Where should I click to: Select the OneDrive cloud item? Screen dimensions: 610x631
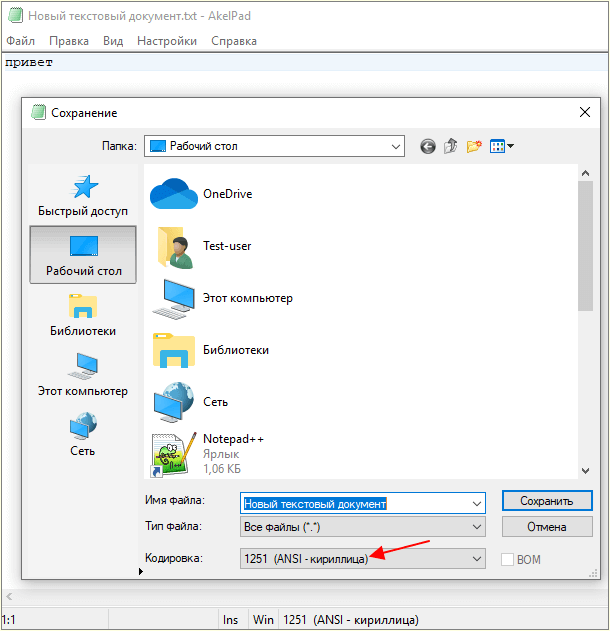coord(201,194)
